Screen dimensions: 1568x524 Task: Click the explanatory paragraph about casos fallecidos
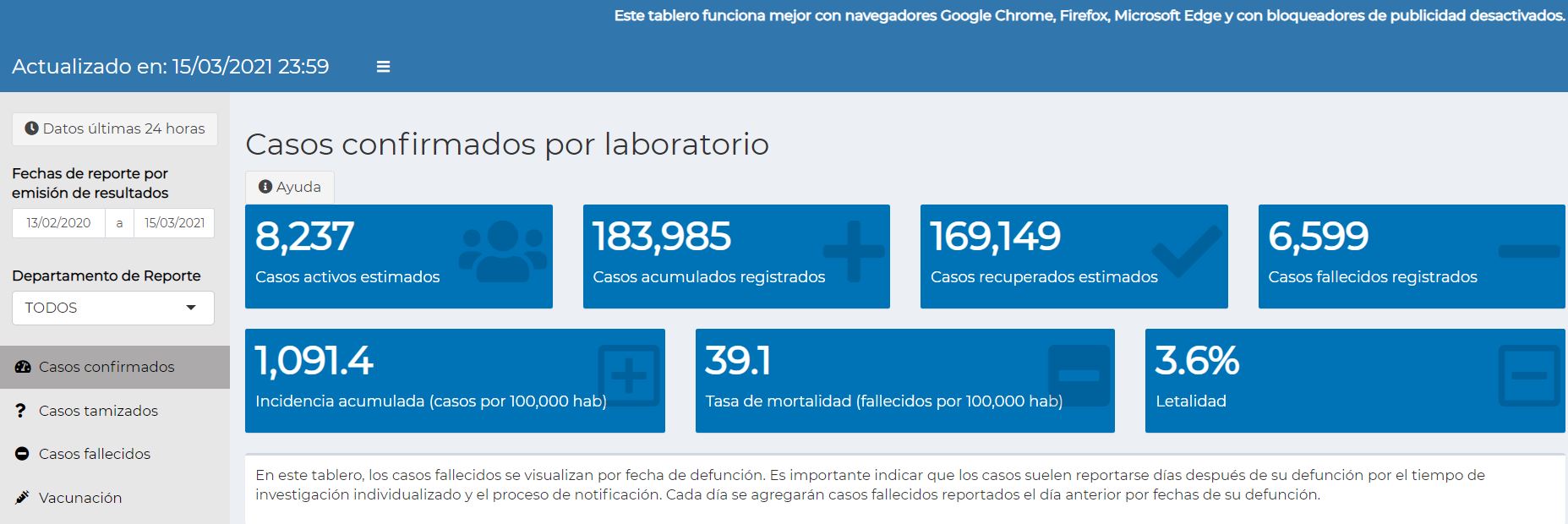(x=871, y=485)
